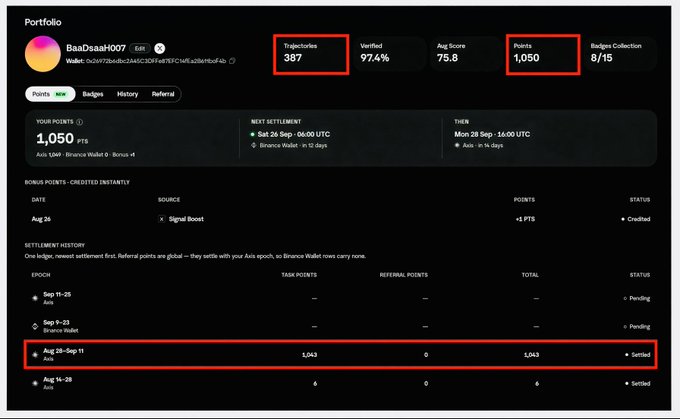Click the Signal Boost X source icon

pos(161,219)
